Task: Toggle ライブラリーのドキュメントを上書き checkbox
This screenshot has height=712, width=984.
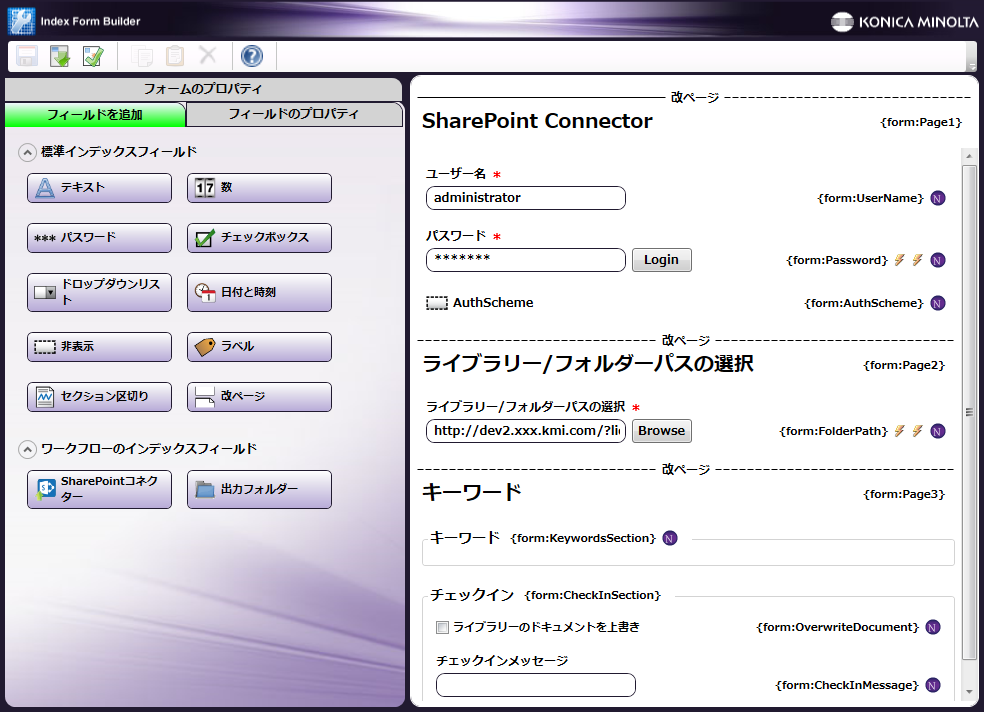Action: (x=442, y=627)
